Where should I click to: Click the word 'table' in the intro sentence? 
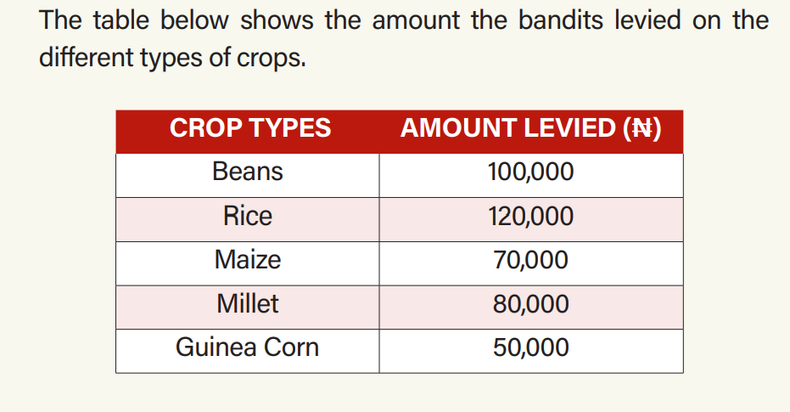(121, 21)
